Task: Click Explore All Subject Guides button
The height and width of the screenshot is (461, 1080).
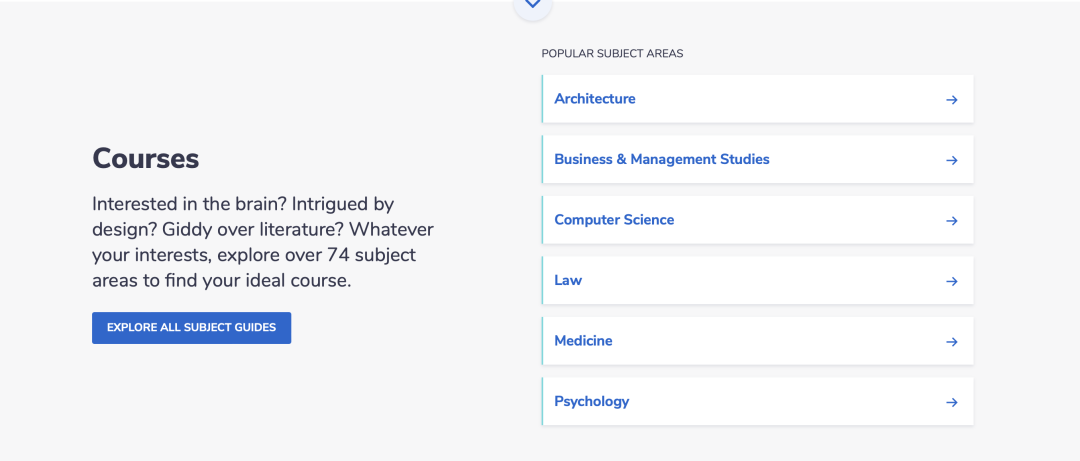Action: point(191,328)
